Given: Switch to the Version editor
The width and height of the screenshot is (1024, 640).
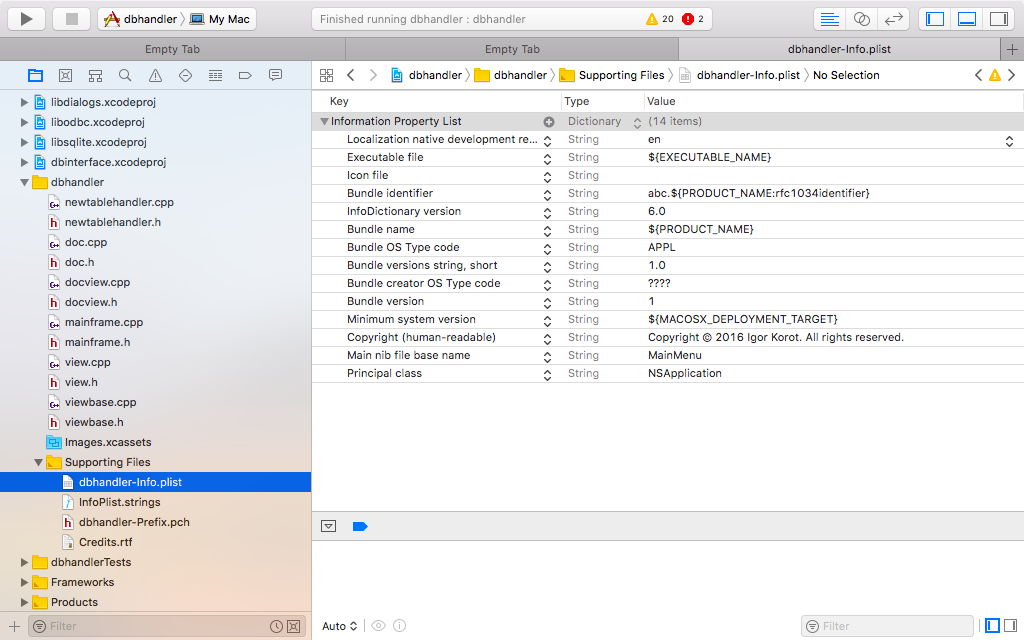Looking at the screenshot, I should 893,19.
